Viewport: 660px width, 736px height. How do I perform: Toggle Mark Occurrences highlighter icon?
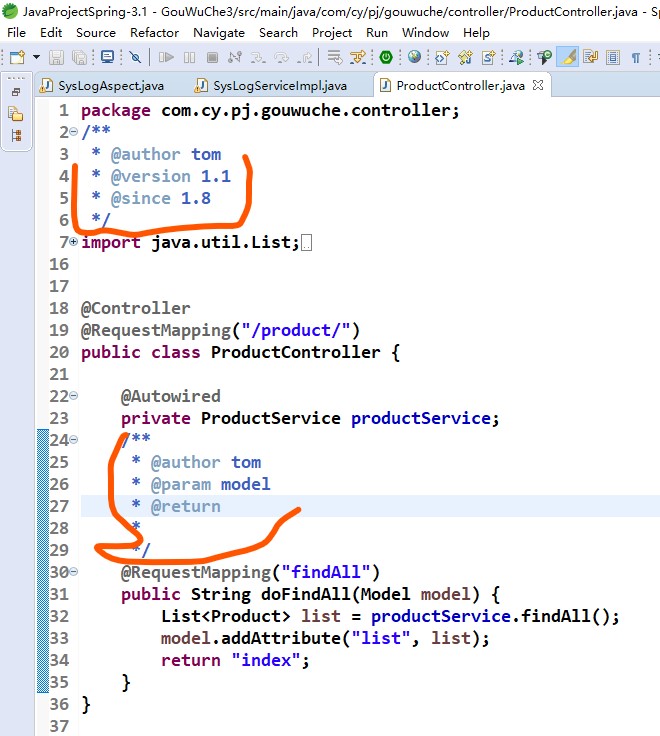(x=568, y=57)
